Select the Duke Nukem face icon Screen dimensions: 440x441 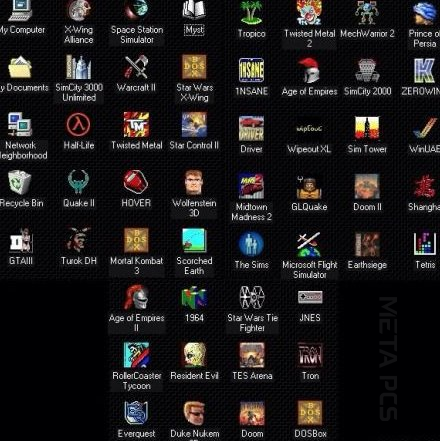194,413
